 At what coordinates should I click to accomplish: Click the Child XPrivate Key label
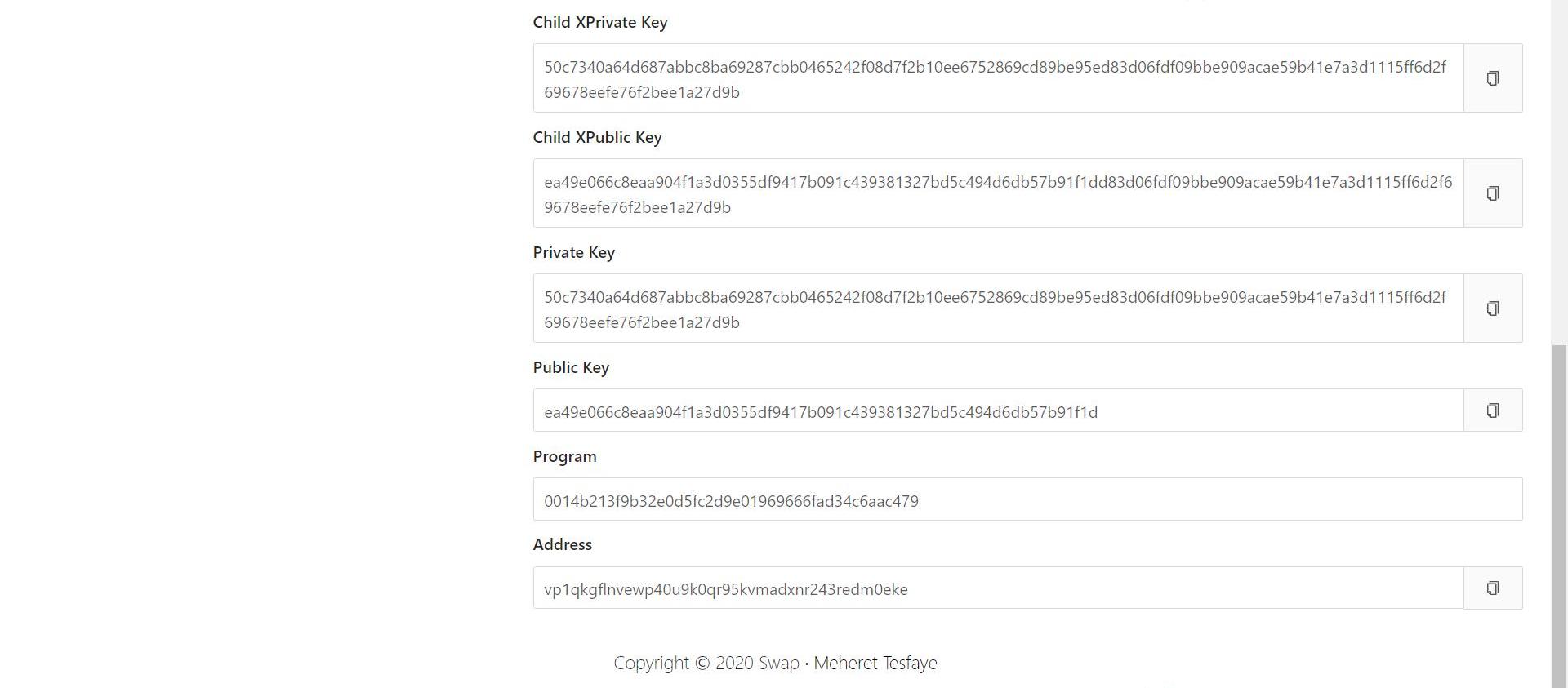600,23
